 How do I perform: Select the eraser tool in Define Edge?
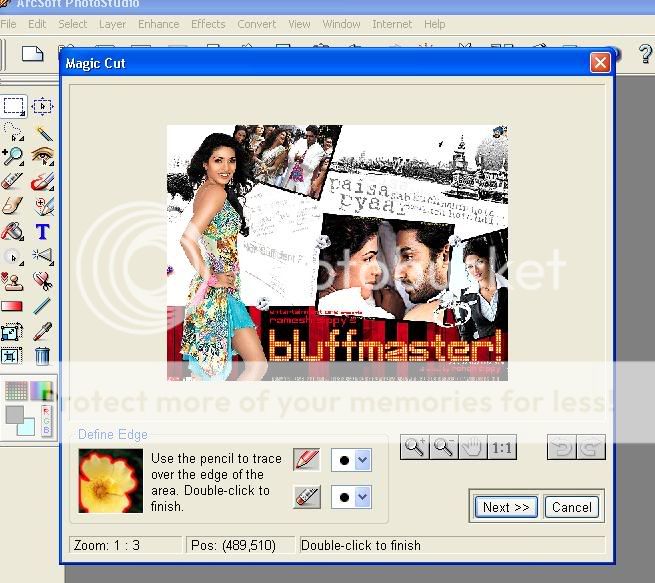pos(307,496)
